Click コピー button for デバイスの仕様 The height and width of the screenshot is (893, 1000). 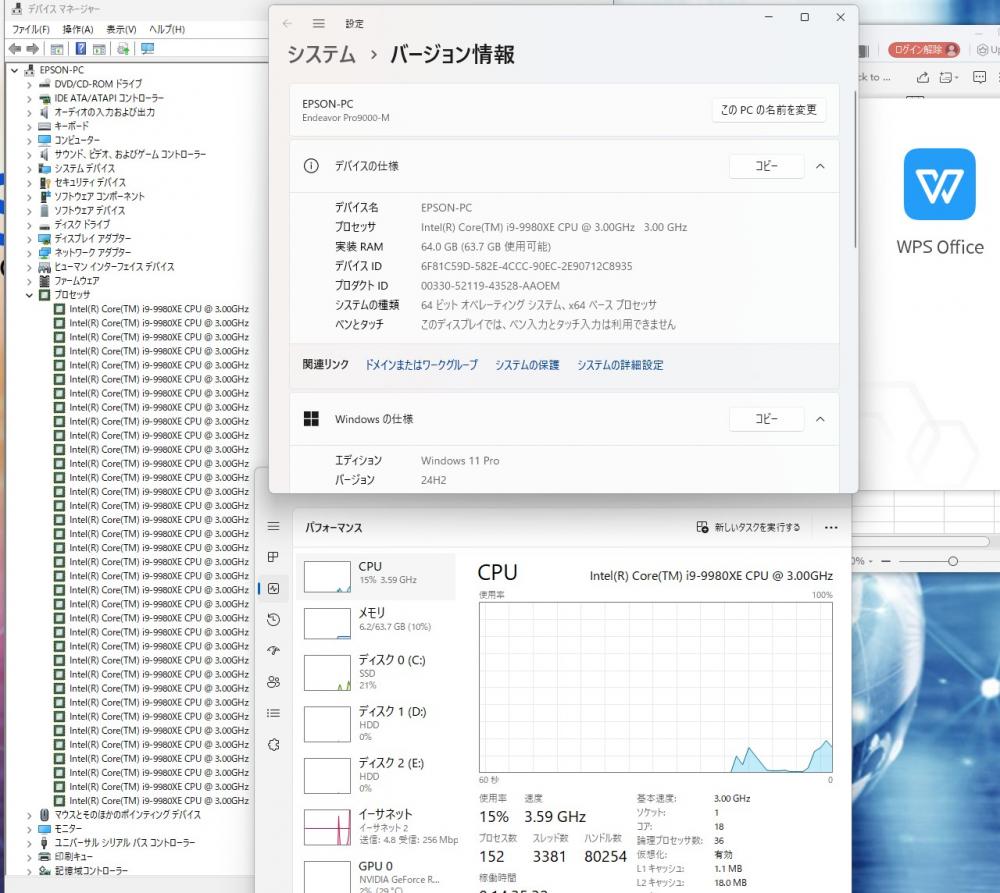click(x=766, y=166)
